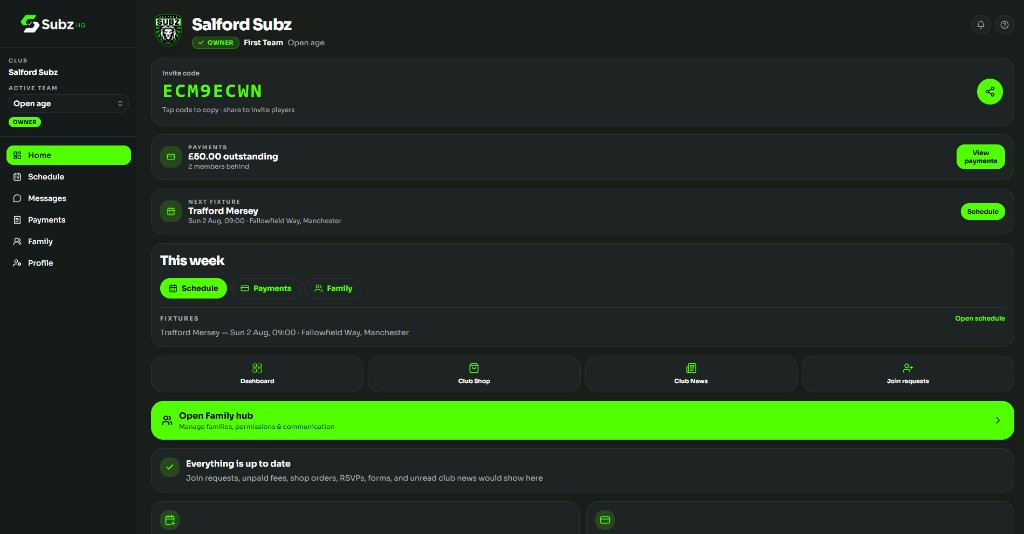Select Home in the sidebar
The image size is (1024, 534).
[69, 155]
